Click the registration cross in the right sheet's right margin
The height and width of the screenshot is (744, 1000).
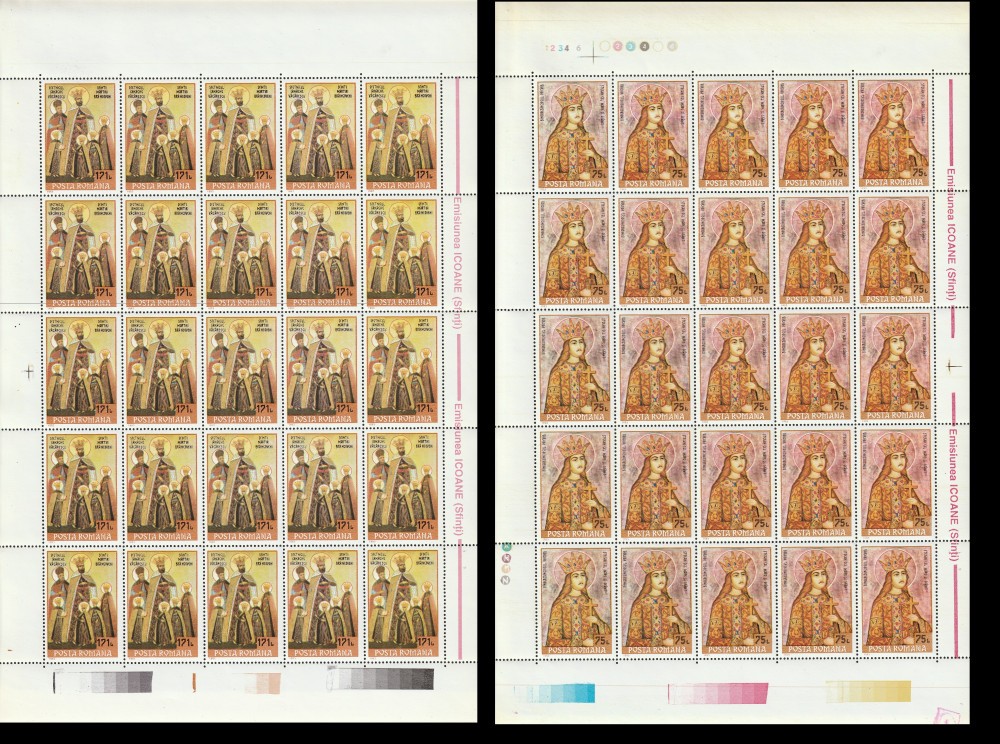pyautogui.click(x=953, y=366)
